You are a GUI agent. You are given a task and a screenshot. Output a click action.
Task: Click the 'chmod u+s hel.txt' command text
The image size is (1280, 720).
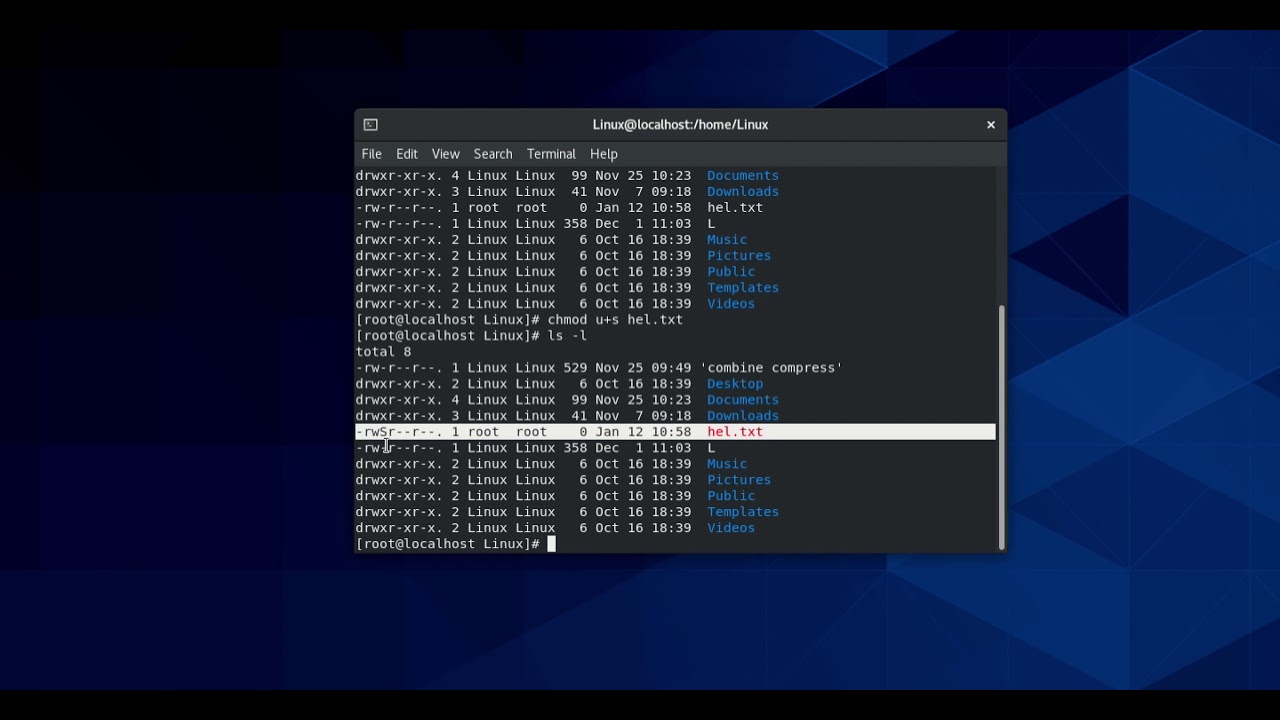pyautogui.click(x=615, y=320)
